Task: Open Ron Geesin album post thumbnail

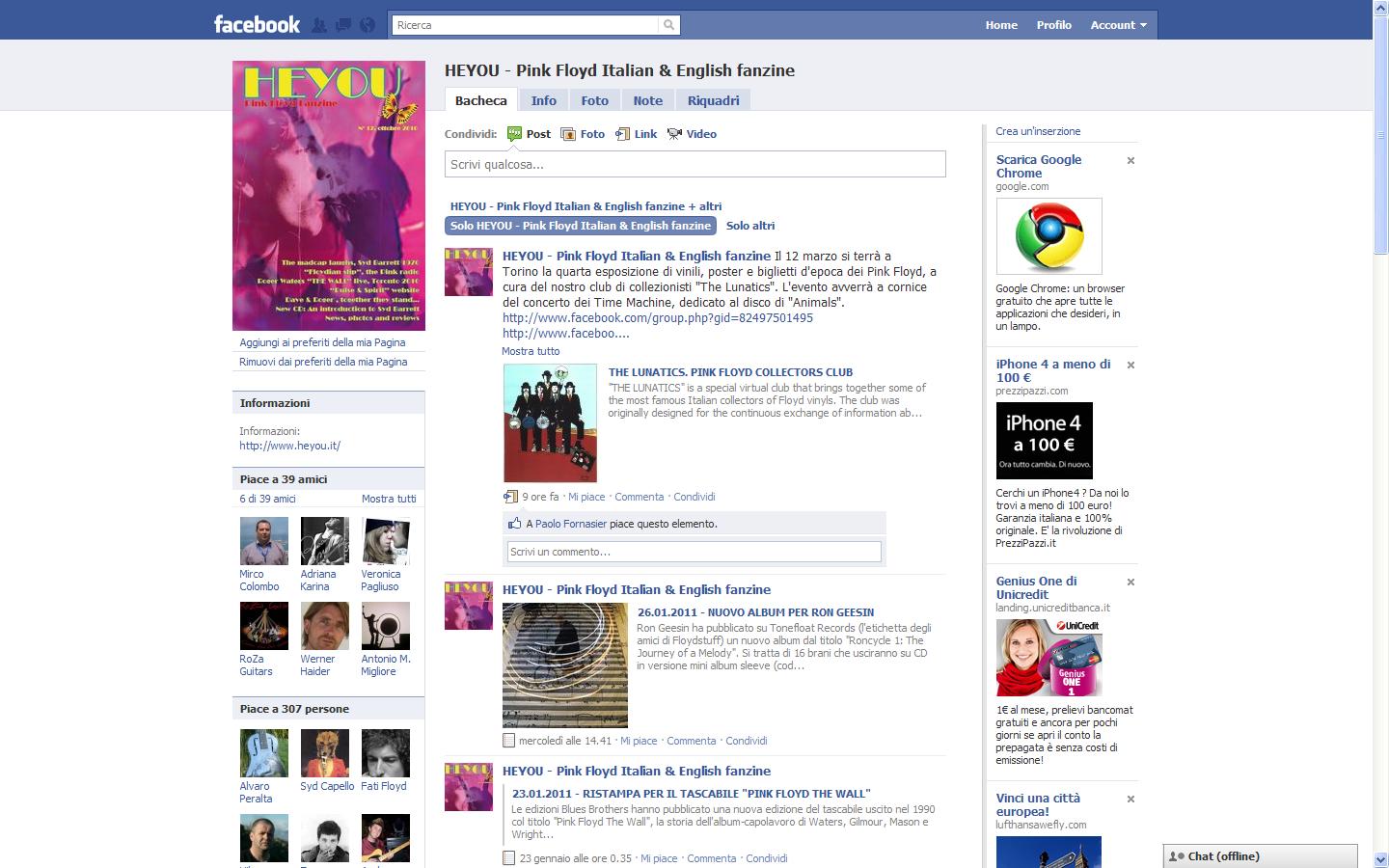Action: coord(565,665)
